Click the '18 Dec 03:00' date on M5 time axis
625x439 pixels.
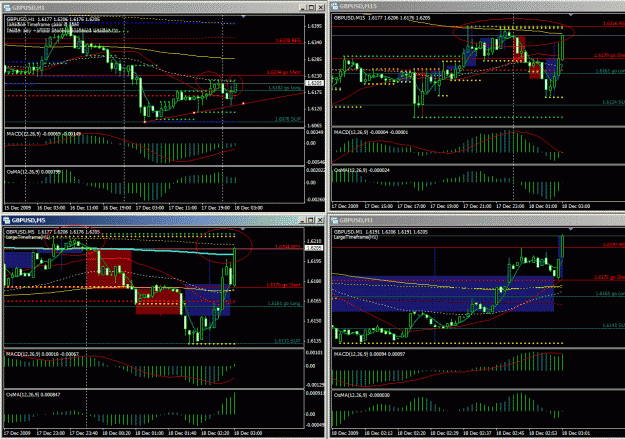[248, 433]
